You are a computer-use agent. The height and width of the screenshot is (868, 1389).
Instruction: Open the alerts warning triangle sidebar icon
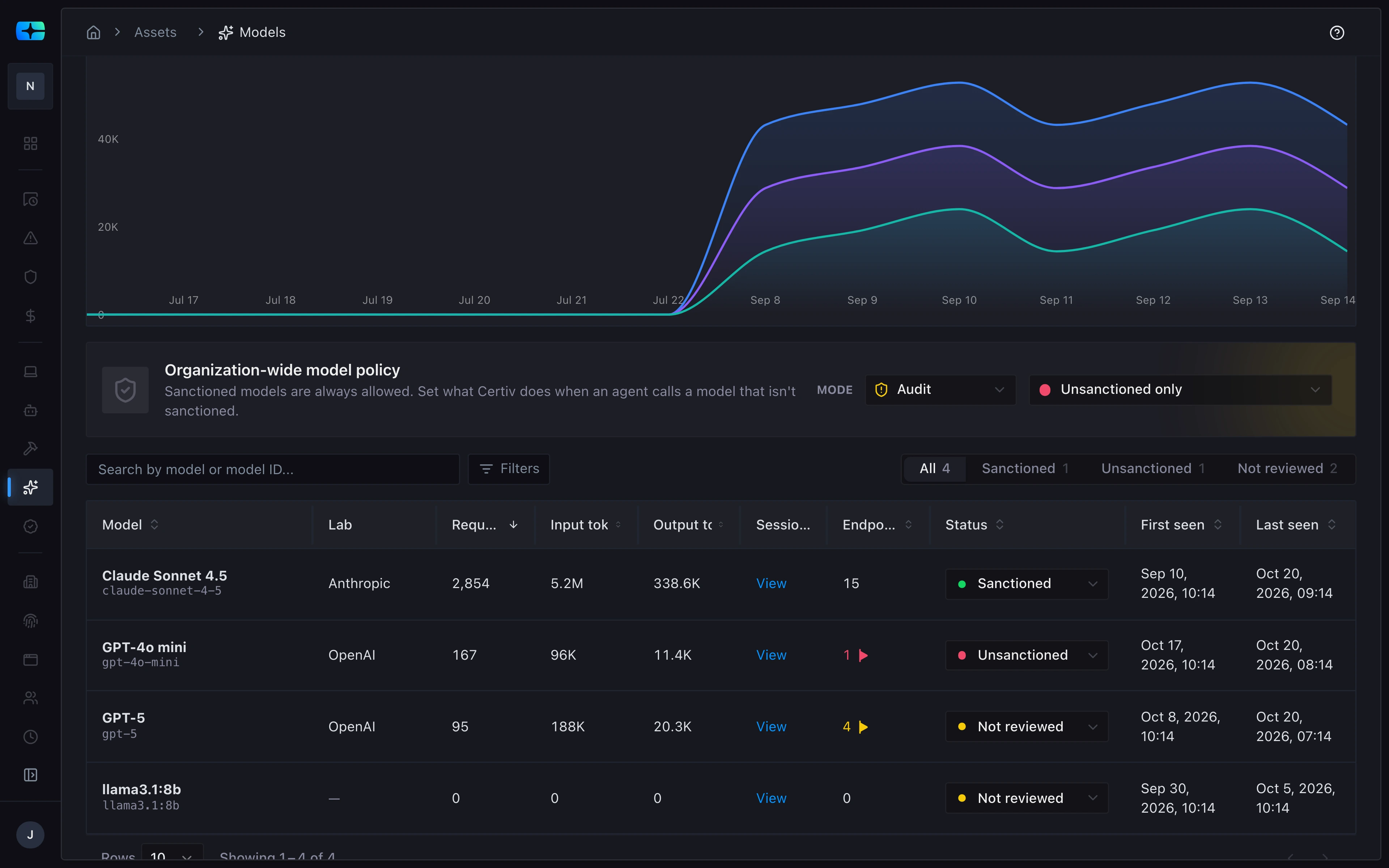30,238
